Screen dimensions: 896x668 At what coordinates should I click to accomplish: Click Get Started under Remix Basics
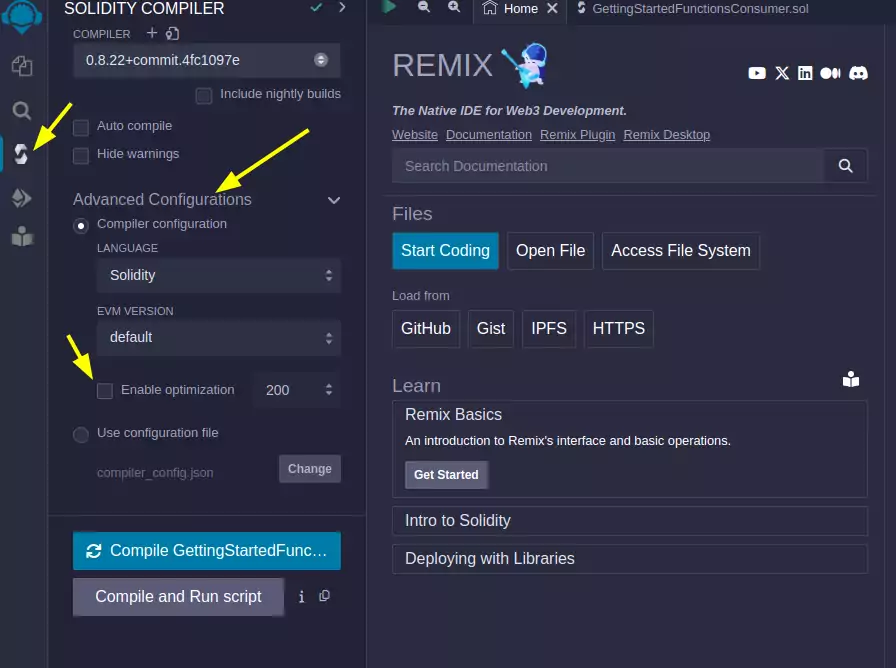tap(446, 475)
